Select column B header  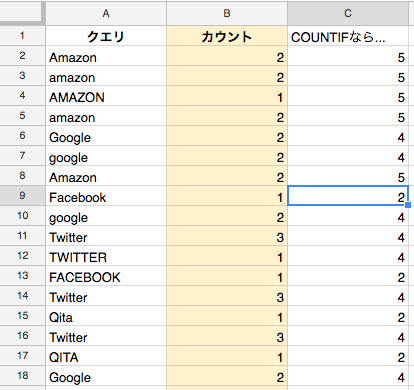[227, 13]
